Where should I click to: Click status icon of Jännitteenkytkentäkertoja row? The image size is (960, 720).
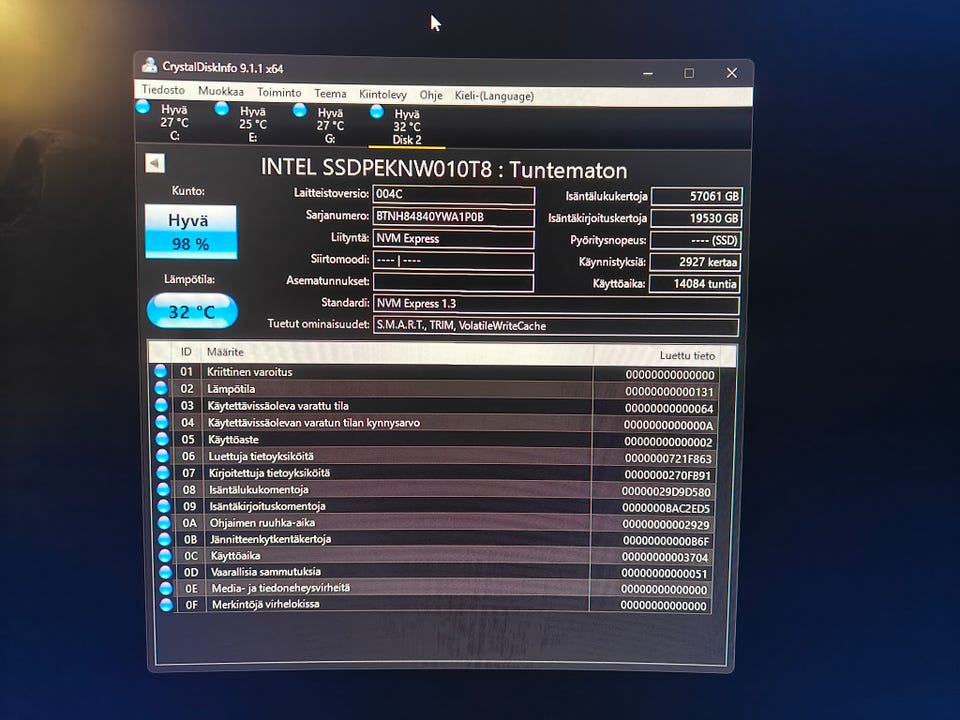pyautogui.click(x=165, y=539)
